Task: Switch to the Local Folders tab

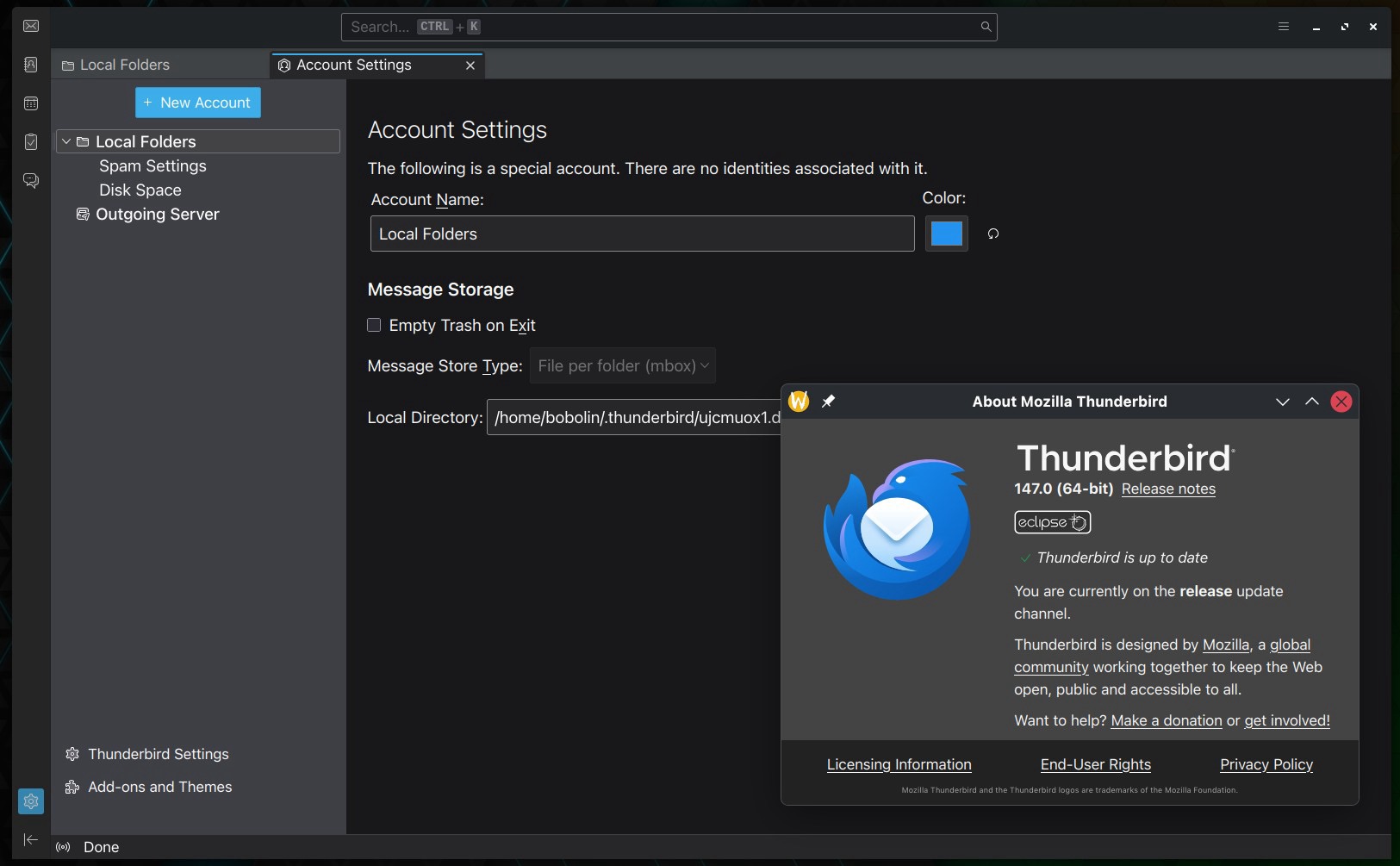Action: 123,64
